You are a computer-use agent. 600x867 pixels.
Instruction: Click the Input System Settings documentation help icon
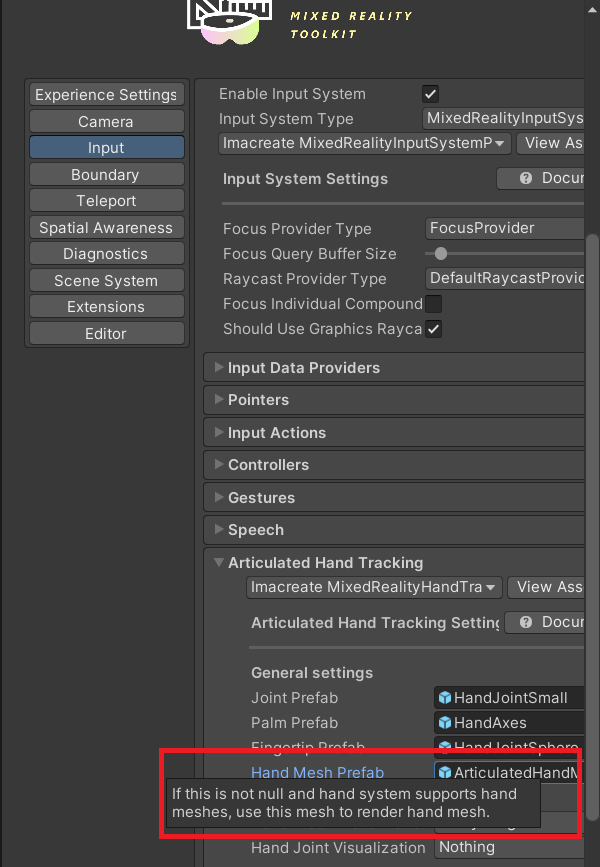[526, 178]
